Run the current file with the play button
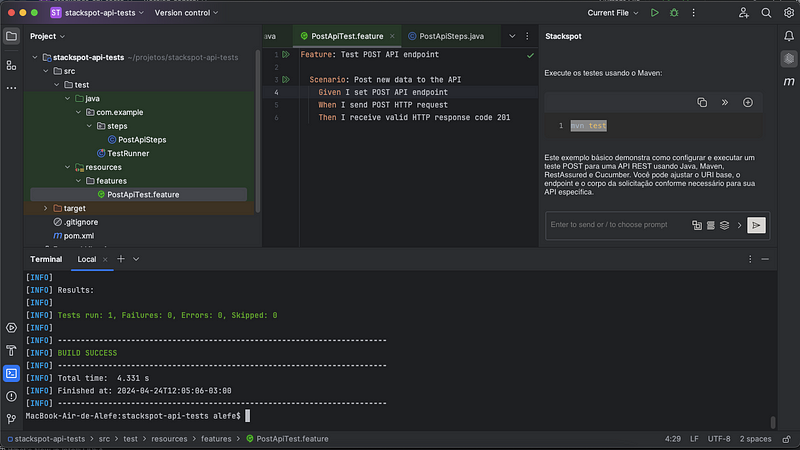 click(x=655, y=13)
